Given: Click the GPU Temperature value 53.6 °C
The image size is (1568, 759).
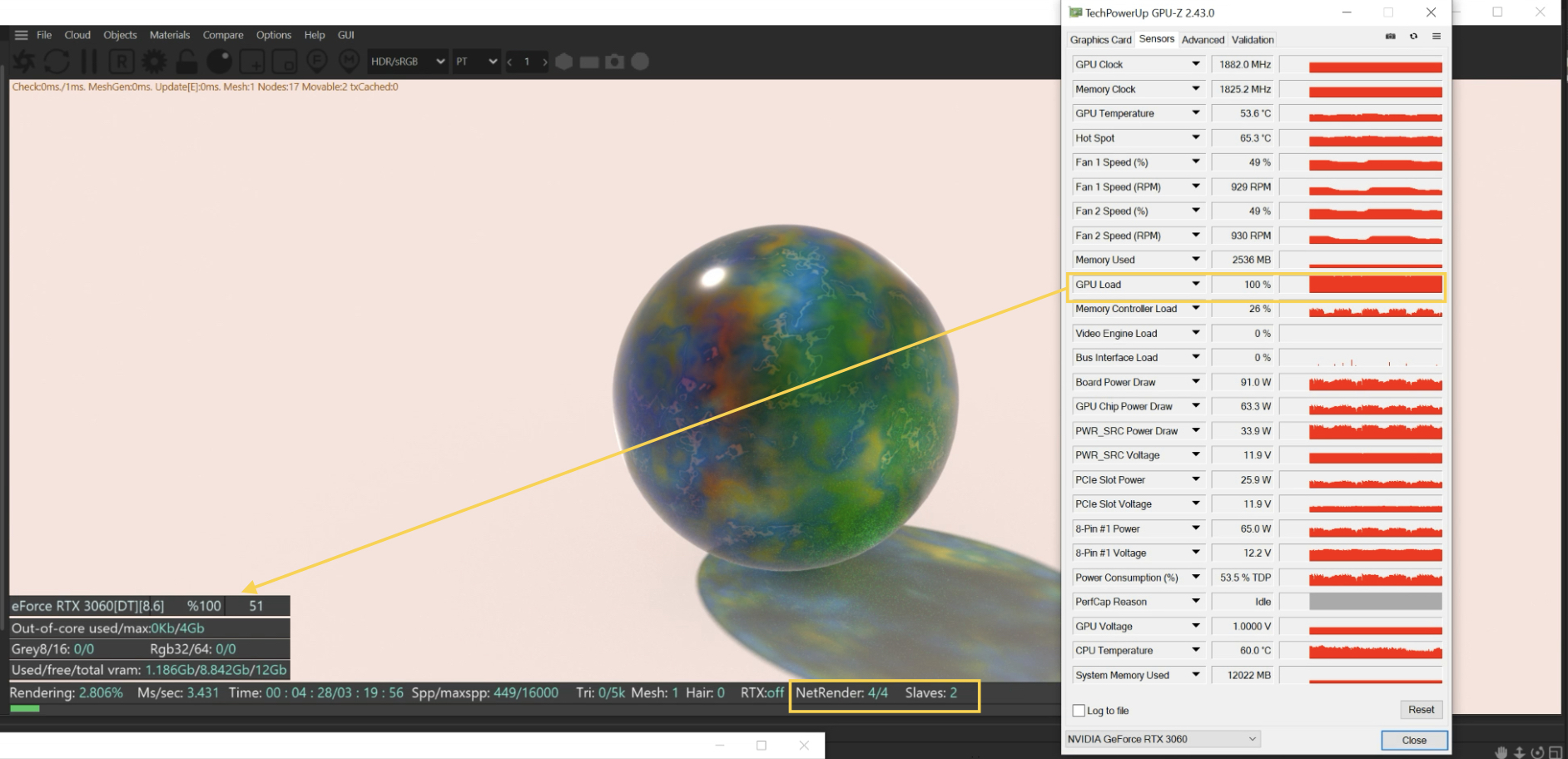Looking at the screenshot, I should click(1242, 113).
